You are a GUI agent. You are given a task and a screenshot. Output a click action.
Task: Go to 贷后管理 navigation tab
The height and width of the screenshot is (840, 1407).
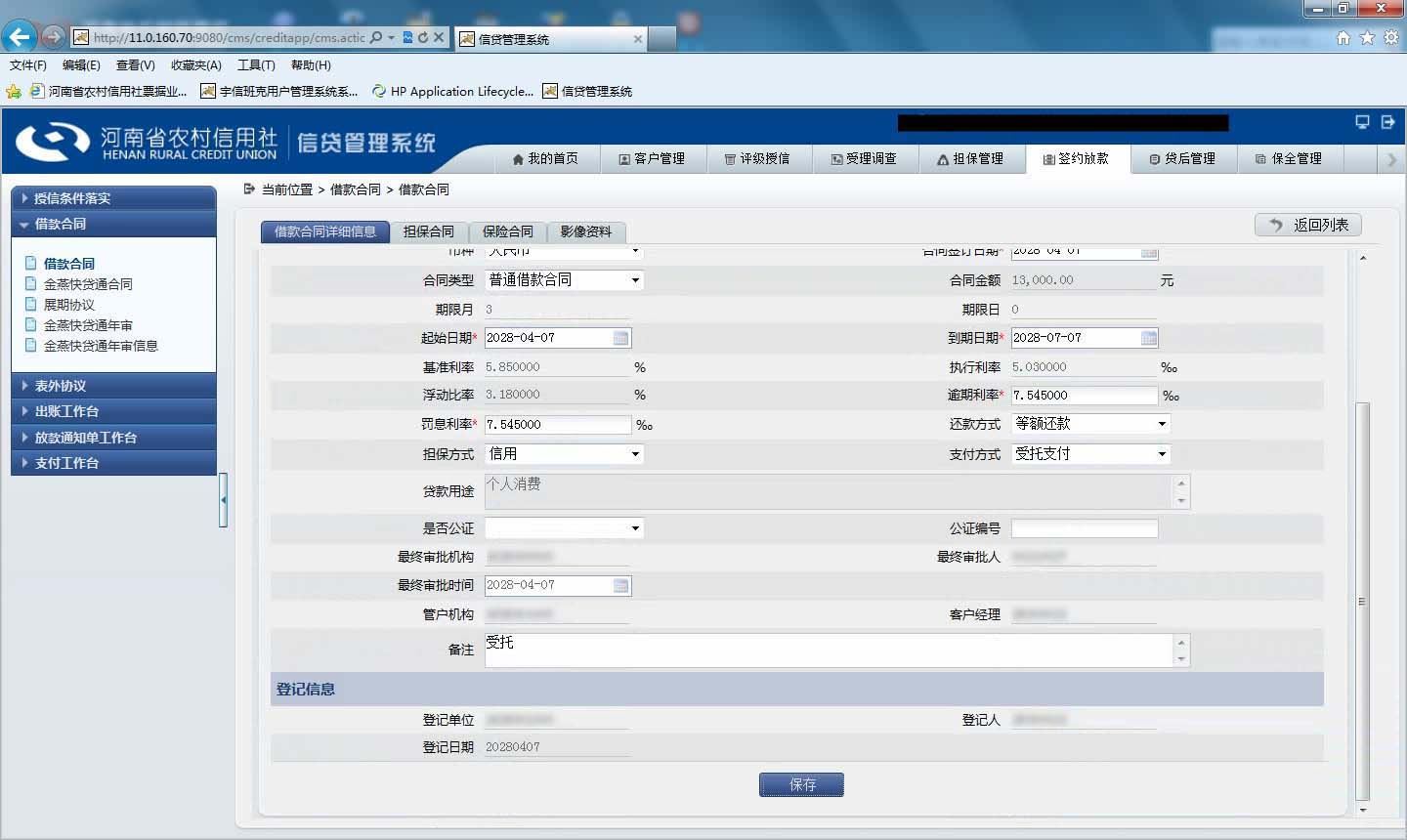(1182, 159)
